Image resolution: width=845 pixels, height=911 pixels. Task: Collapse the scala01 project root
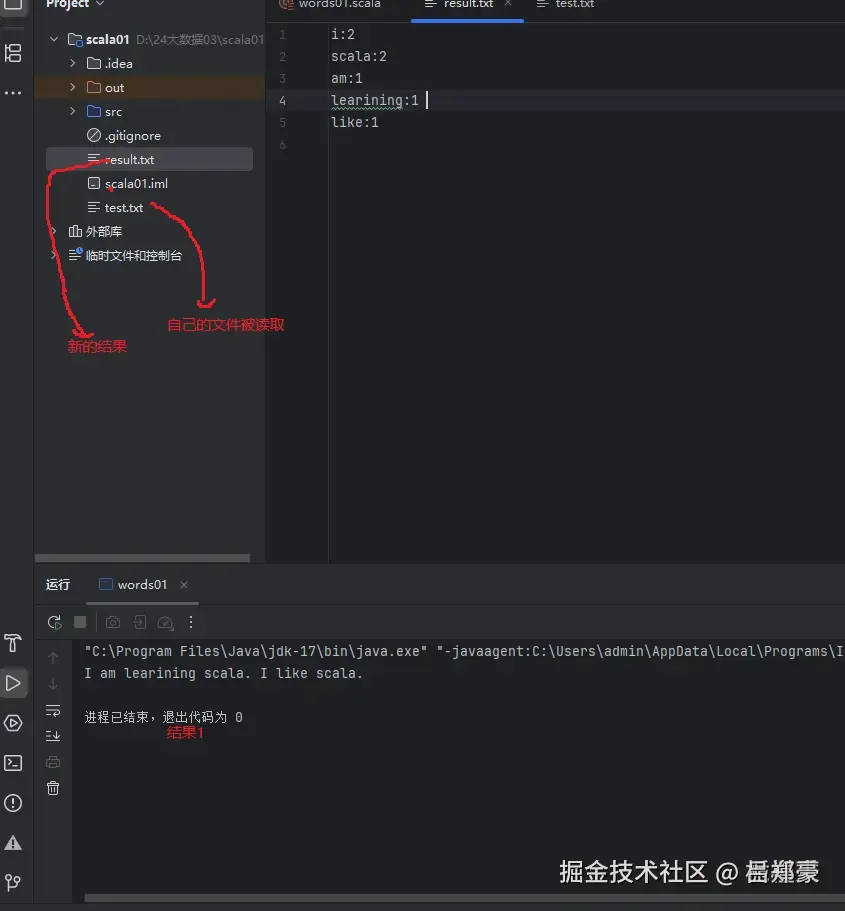pyautogui.click(x=54, y=39)
